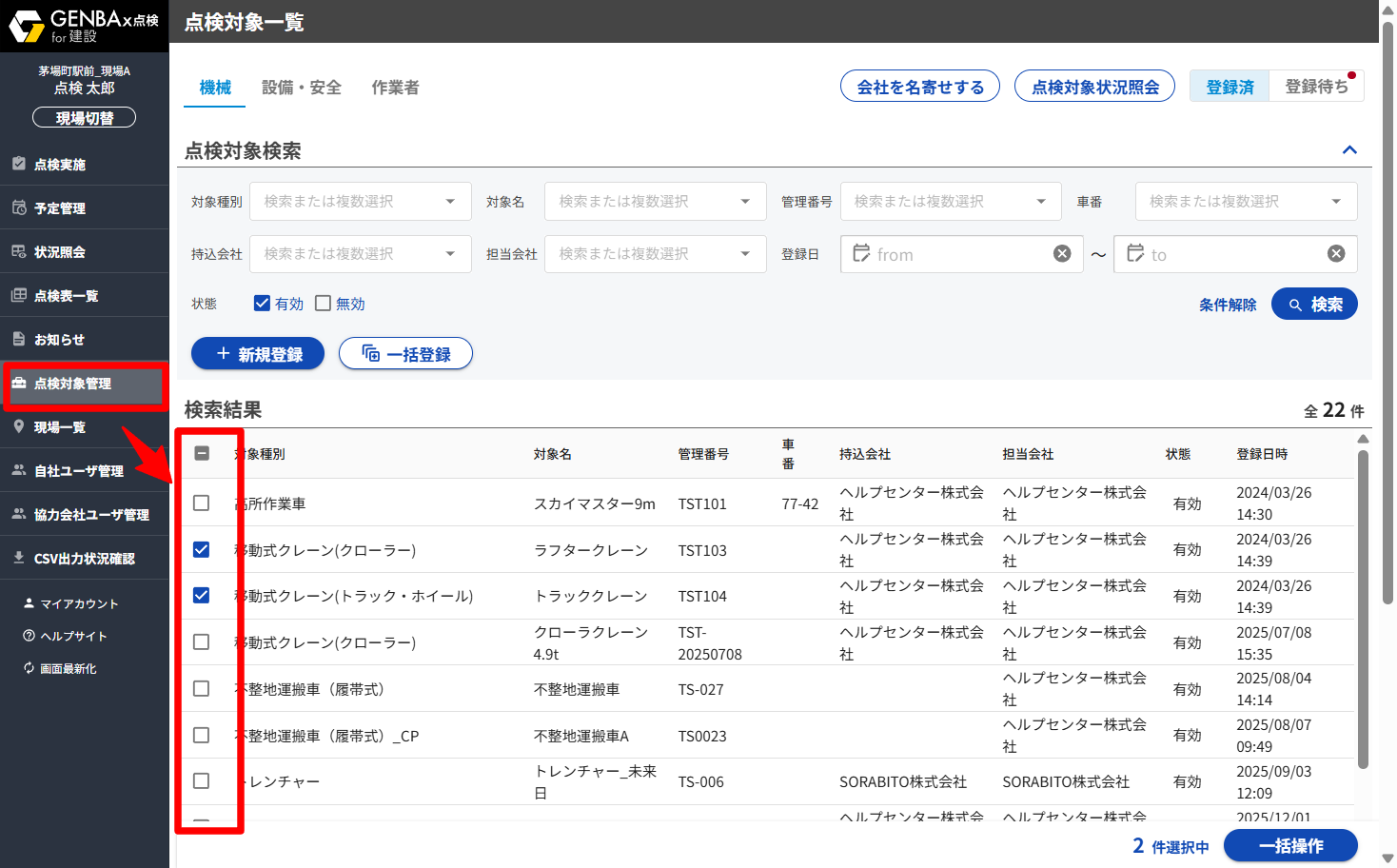Click the 新規登録 button
This screenshot has height=868, width=1397.
(x=258, y=354)
